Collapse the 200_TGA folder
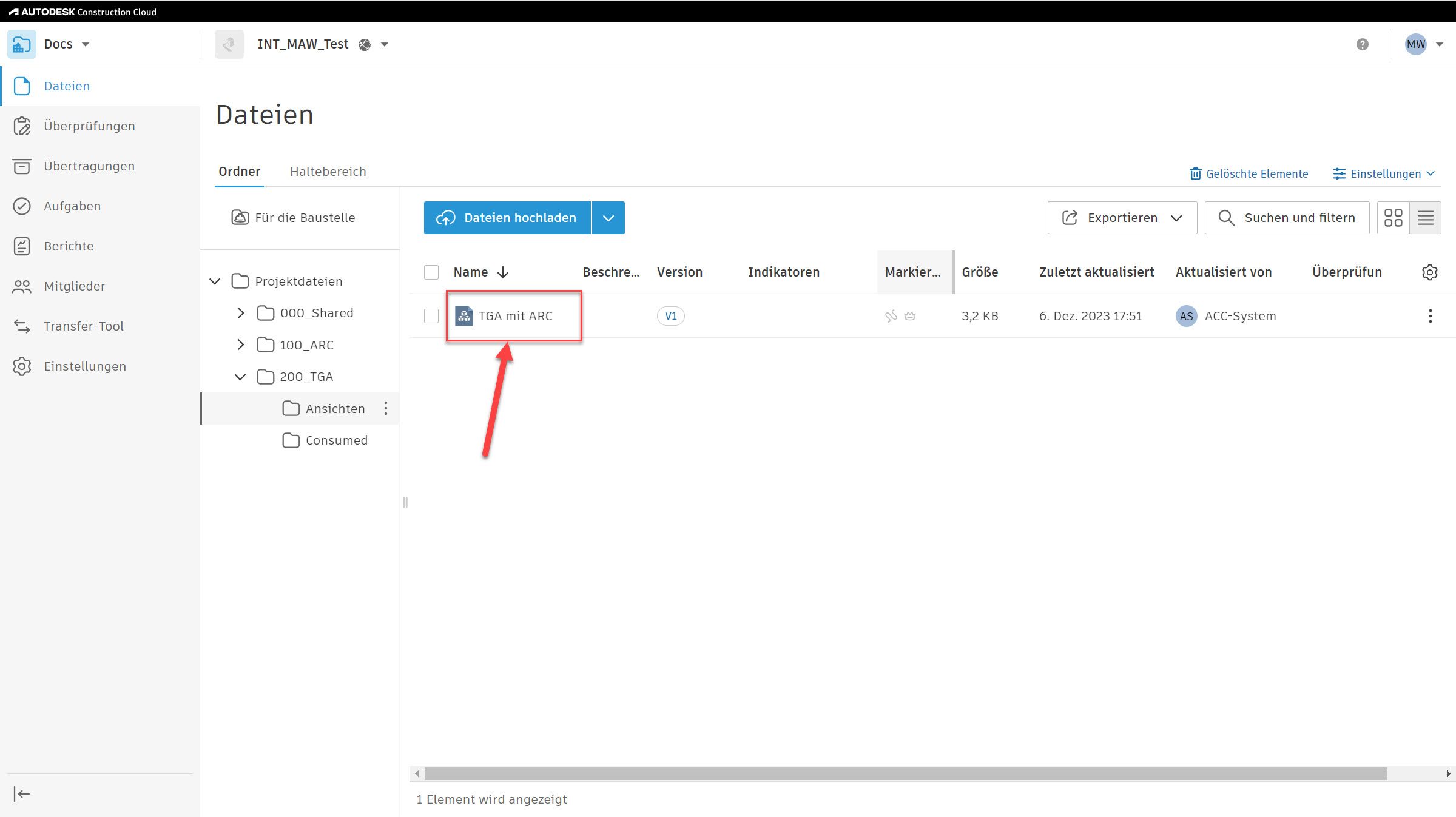 click(240, 377)
